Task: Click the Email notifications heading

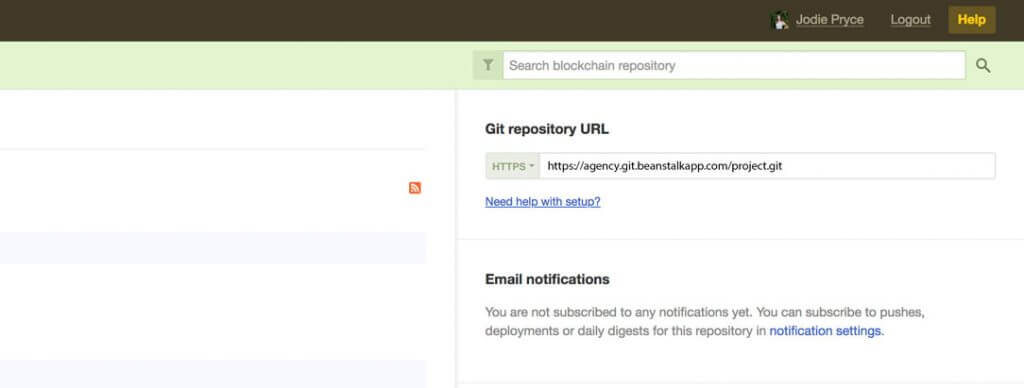Action: pos(547,280)
